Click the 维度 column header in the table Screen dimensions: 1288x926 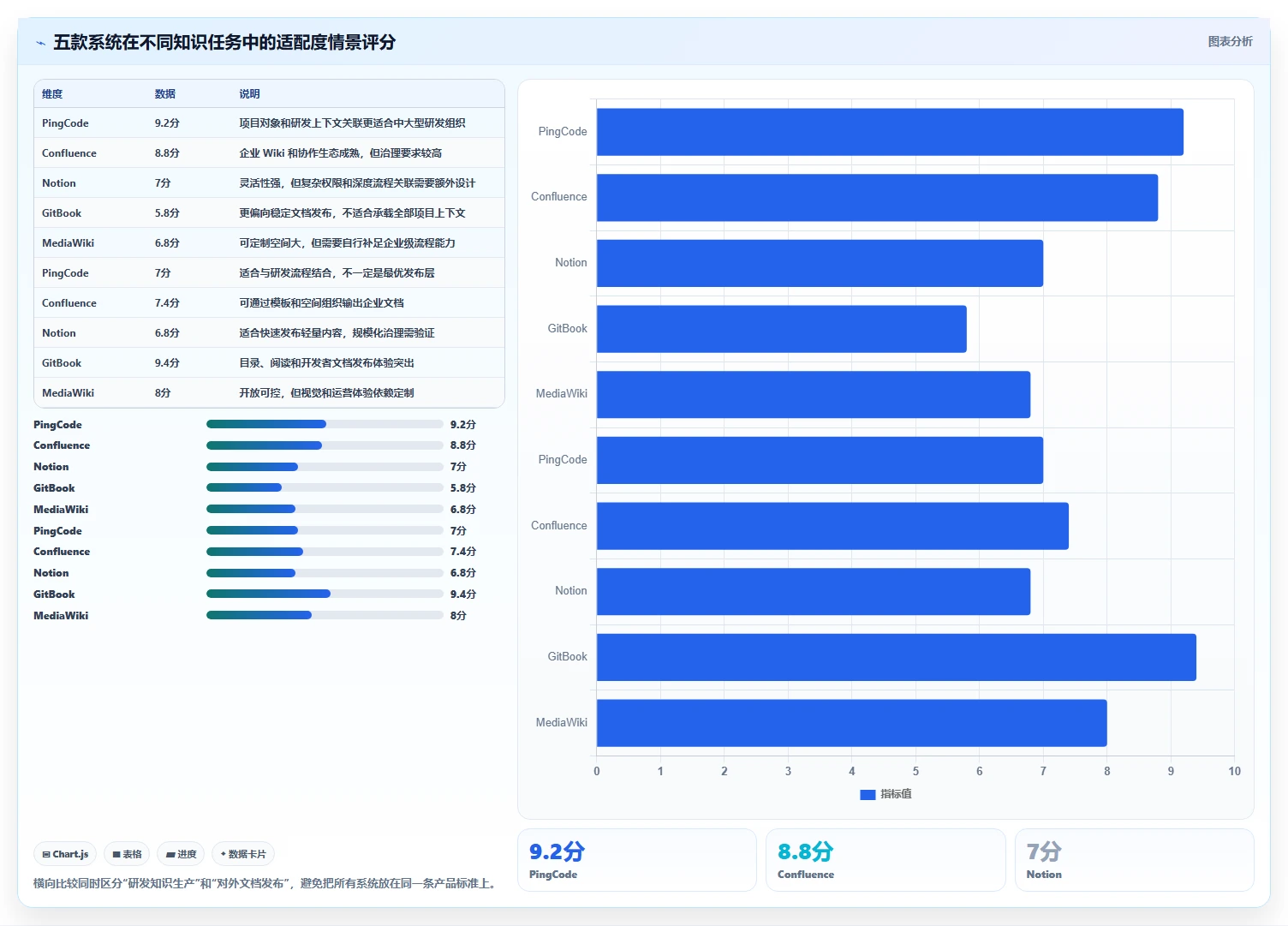52,94
